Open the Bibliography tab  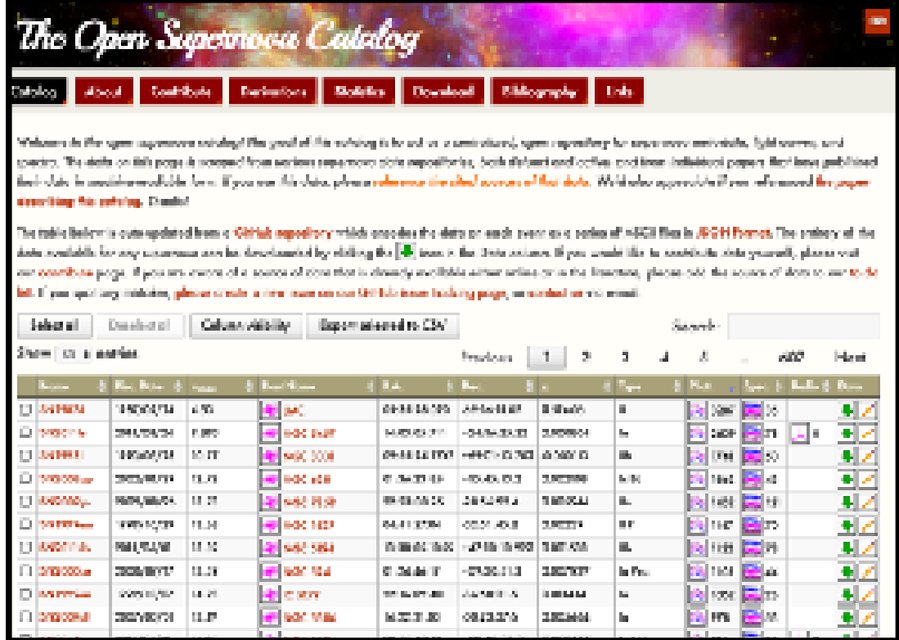click(x=539, y=92)
